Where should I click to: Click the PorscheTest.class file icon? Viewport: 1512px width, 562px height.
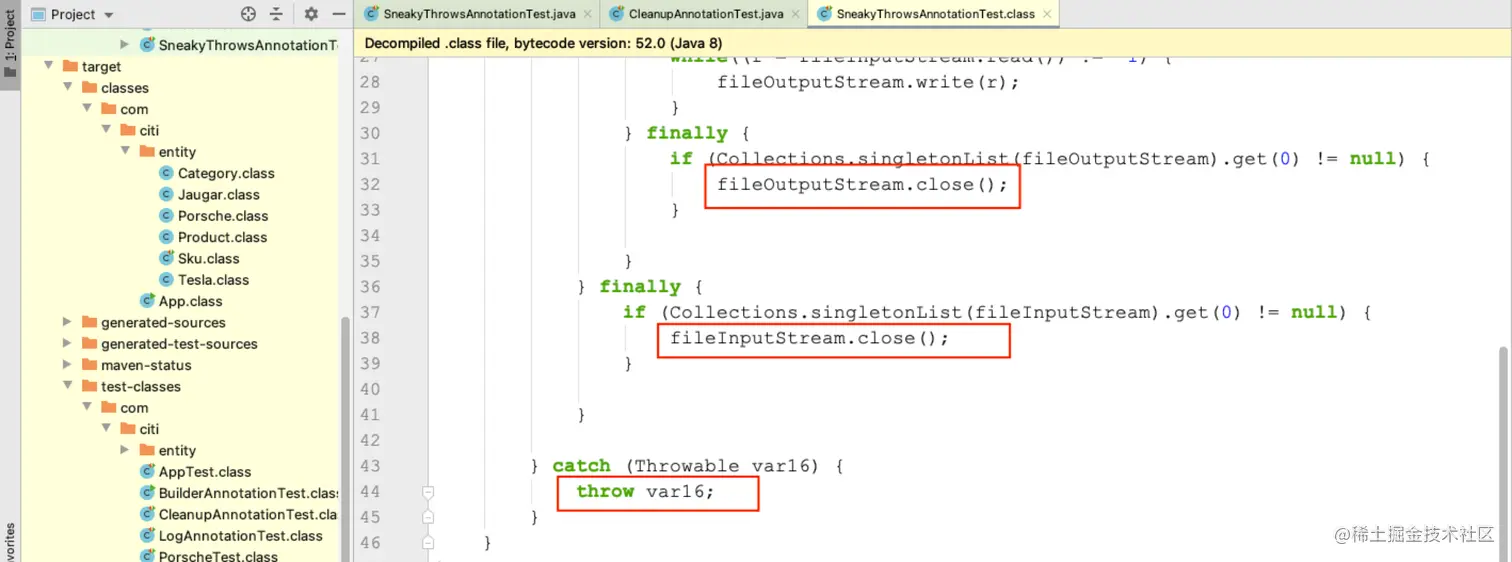tap(148, 556)
